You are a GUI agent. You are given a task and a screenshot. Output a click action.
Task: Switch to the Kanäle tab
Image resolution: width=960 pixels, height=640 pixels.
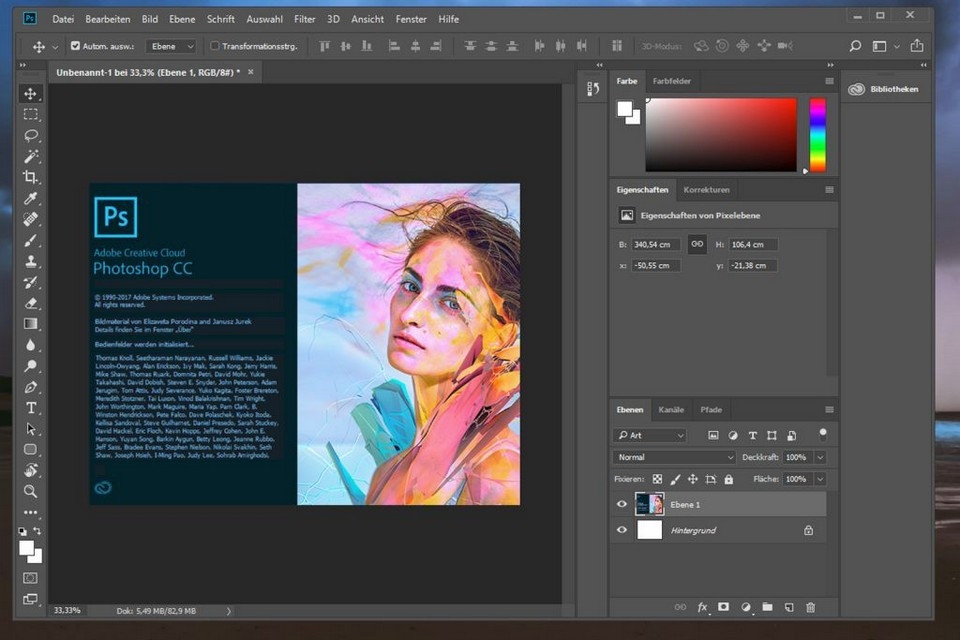pos(670,409)
